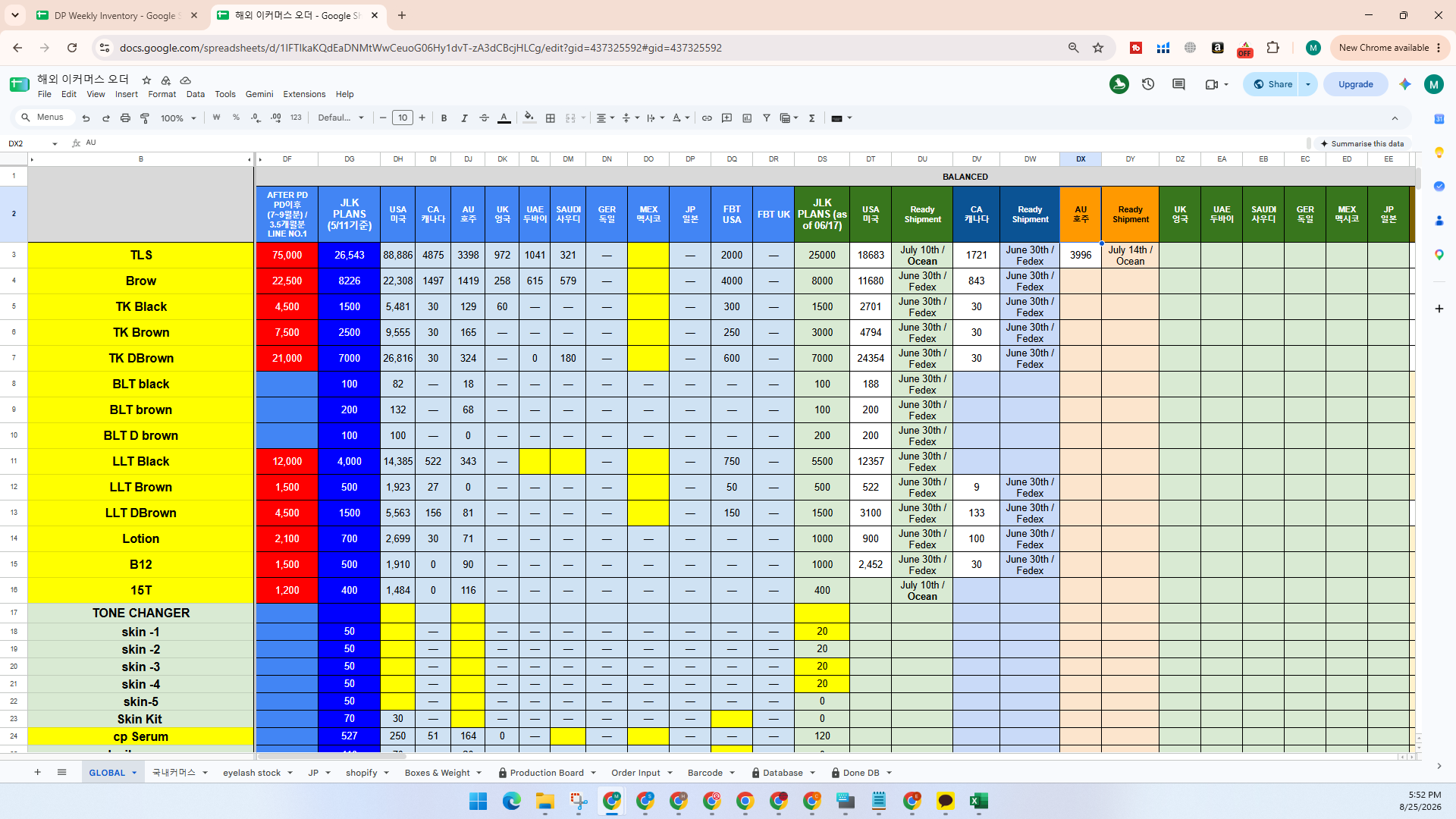Open the Extensions menu

tap(304, 94)
